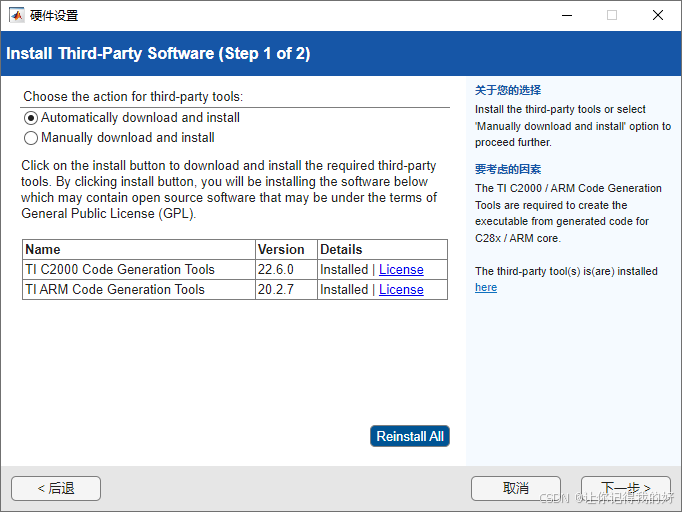Screen dimensions: 682x512
Task: Click the Details column header
Action: [x=382, y=250]
